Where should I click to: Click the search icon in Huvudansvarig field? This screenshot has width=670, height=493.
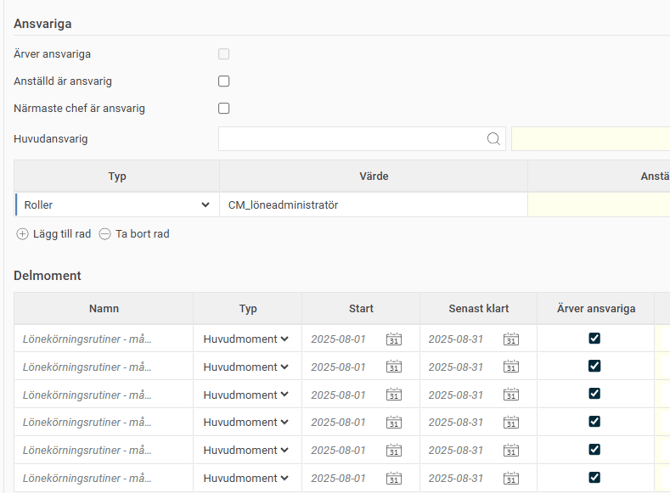click(493, 139)
